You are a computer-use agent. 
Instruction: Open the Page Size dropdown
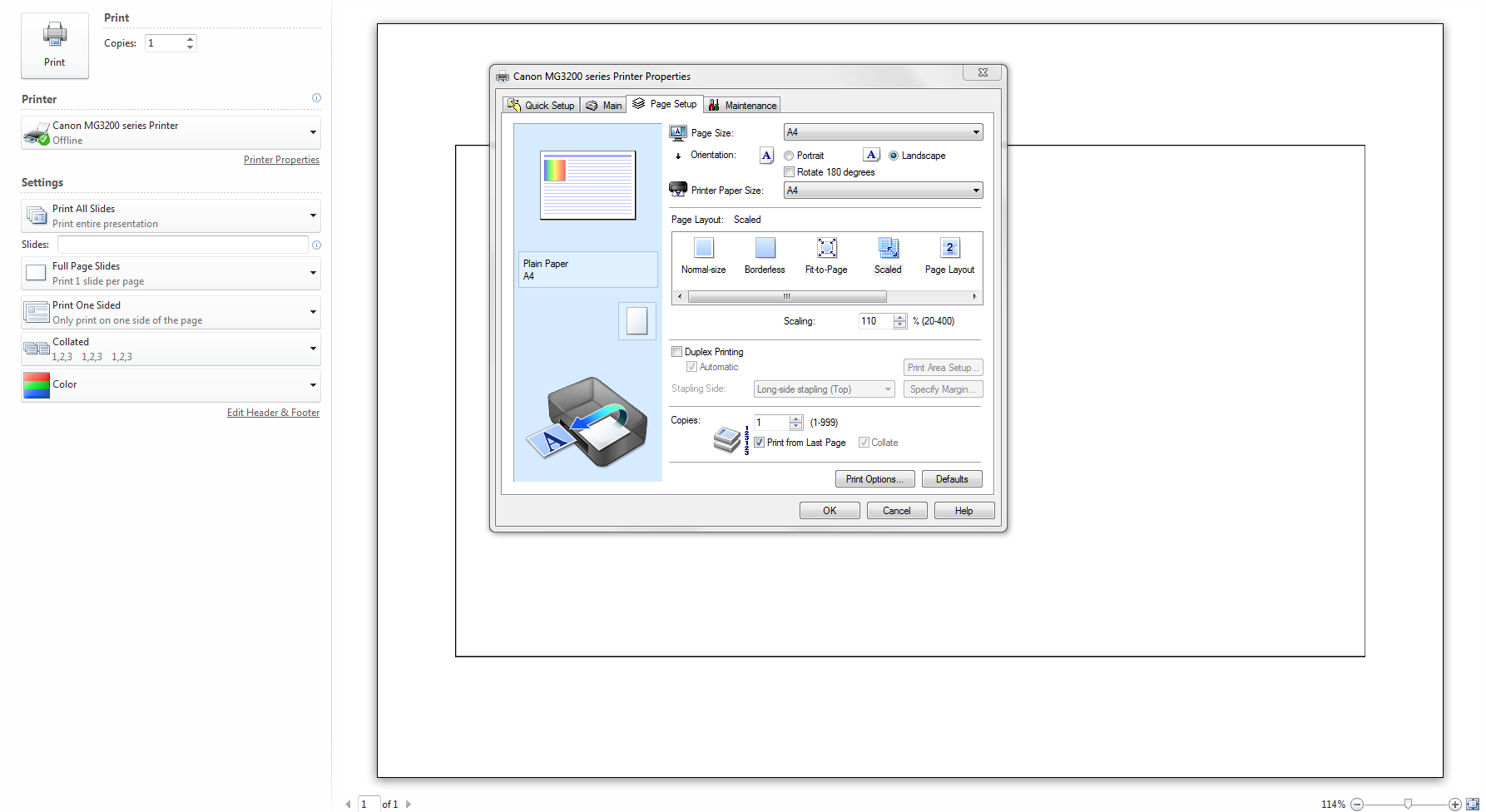tap(883, 132)
